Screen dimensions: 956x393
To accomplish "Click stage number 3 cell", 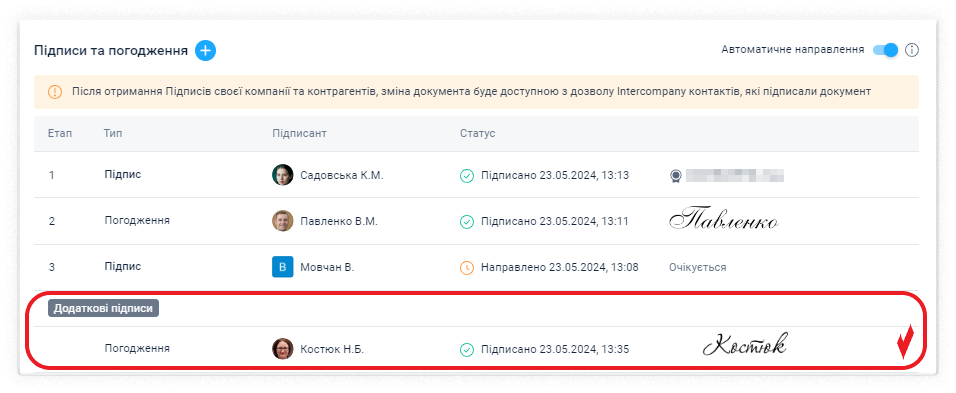I will pos(52,267).
